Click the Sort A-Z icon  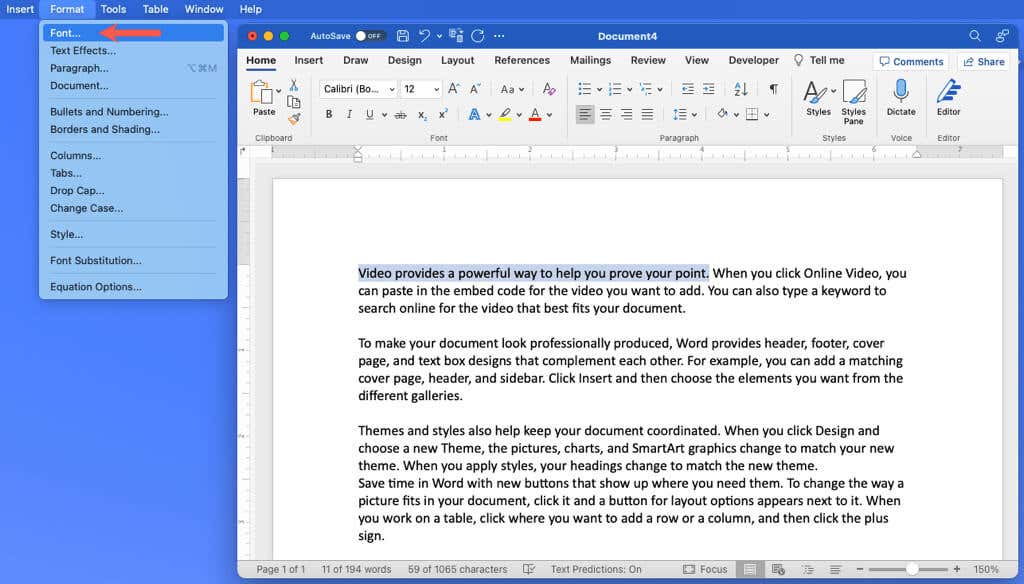pyautogui.click(x=741, y=89)
